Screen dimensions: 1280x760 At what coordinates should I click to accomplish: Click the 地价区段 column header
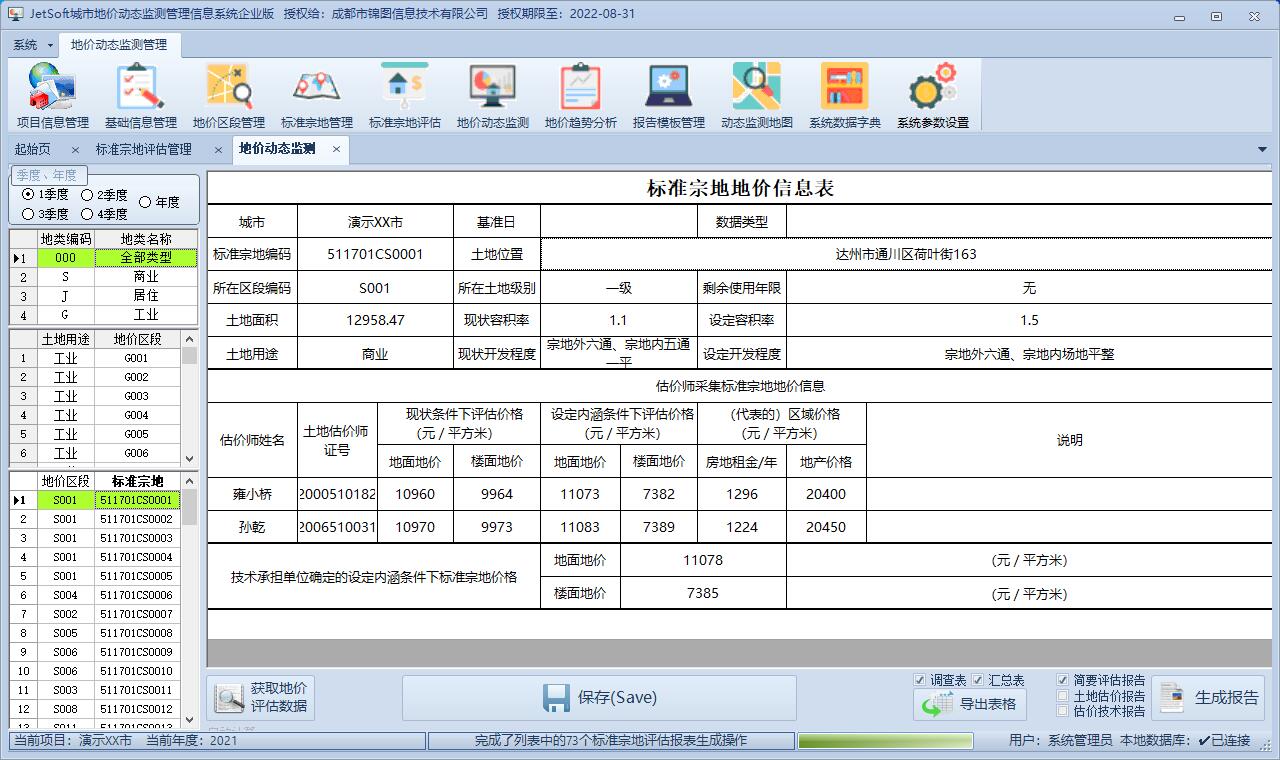65,481
